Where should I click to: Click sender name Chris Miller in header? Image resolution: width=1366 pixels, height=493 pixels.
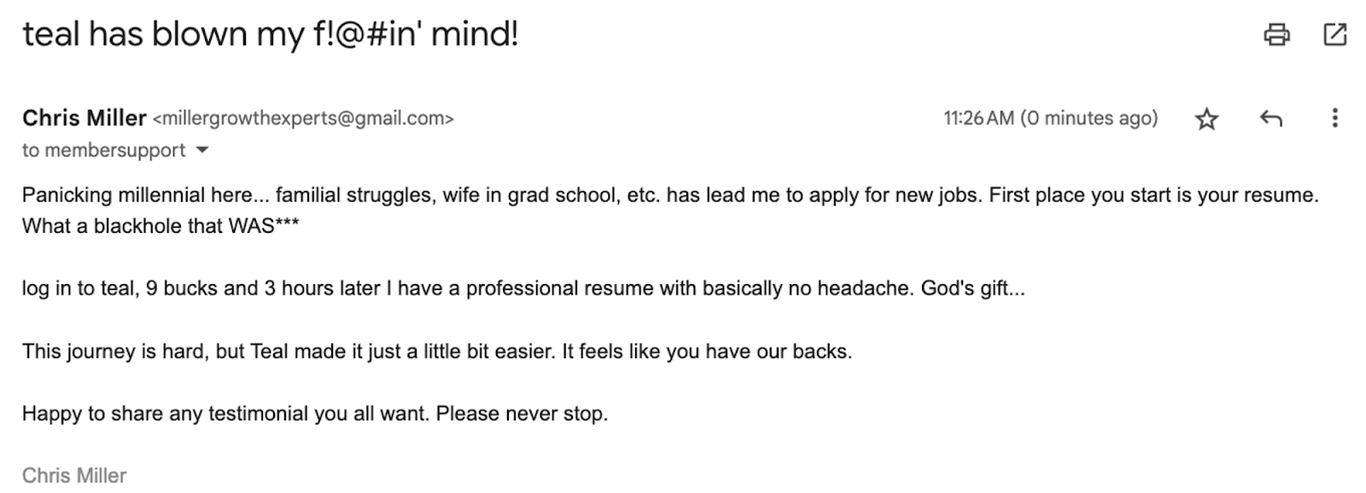(x=84, y=118)
